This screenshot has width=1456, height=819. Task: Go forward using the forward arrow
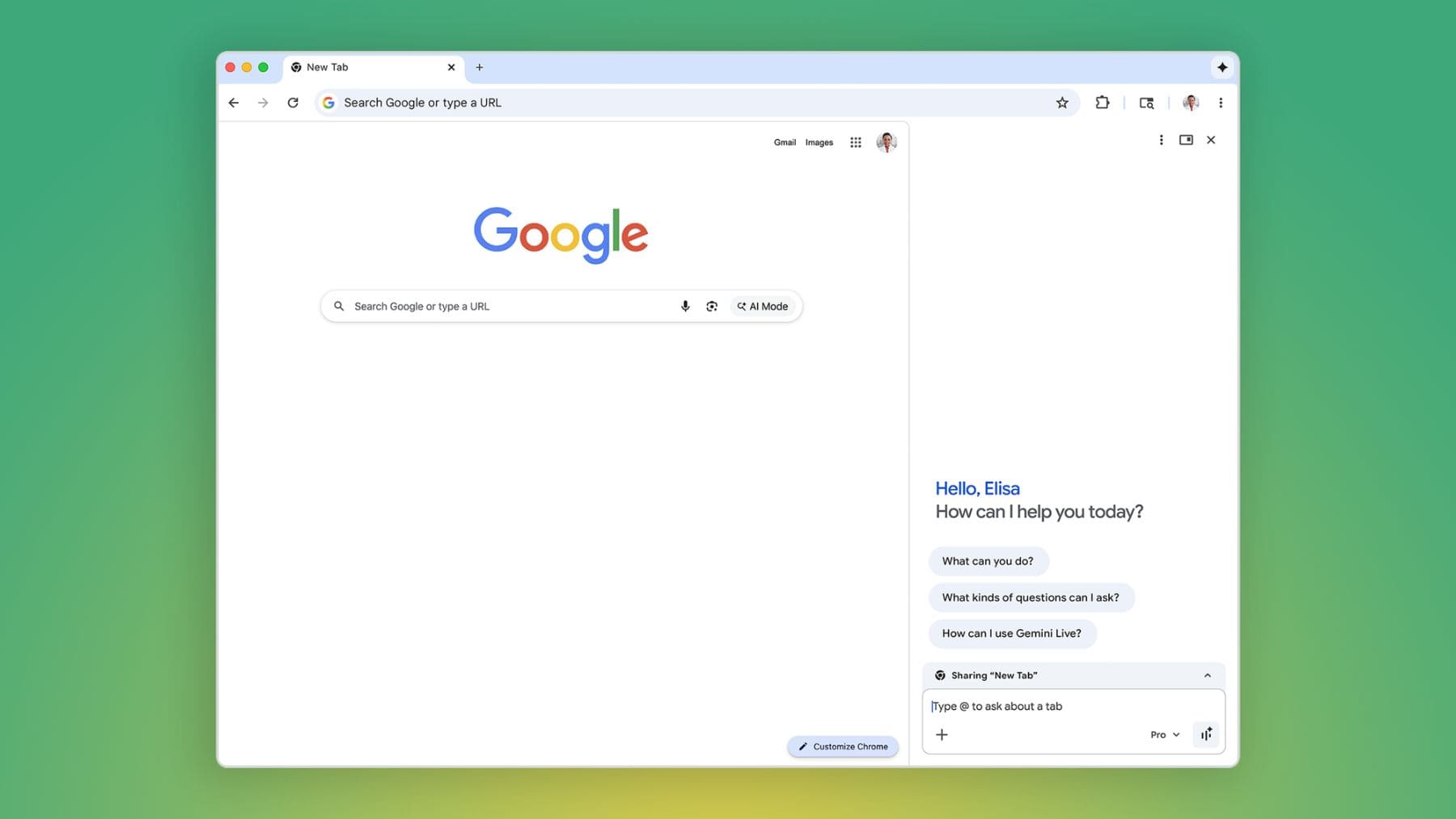[263, 103]
